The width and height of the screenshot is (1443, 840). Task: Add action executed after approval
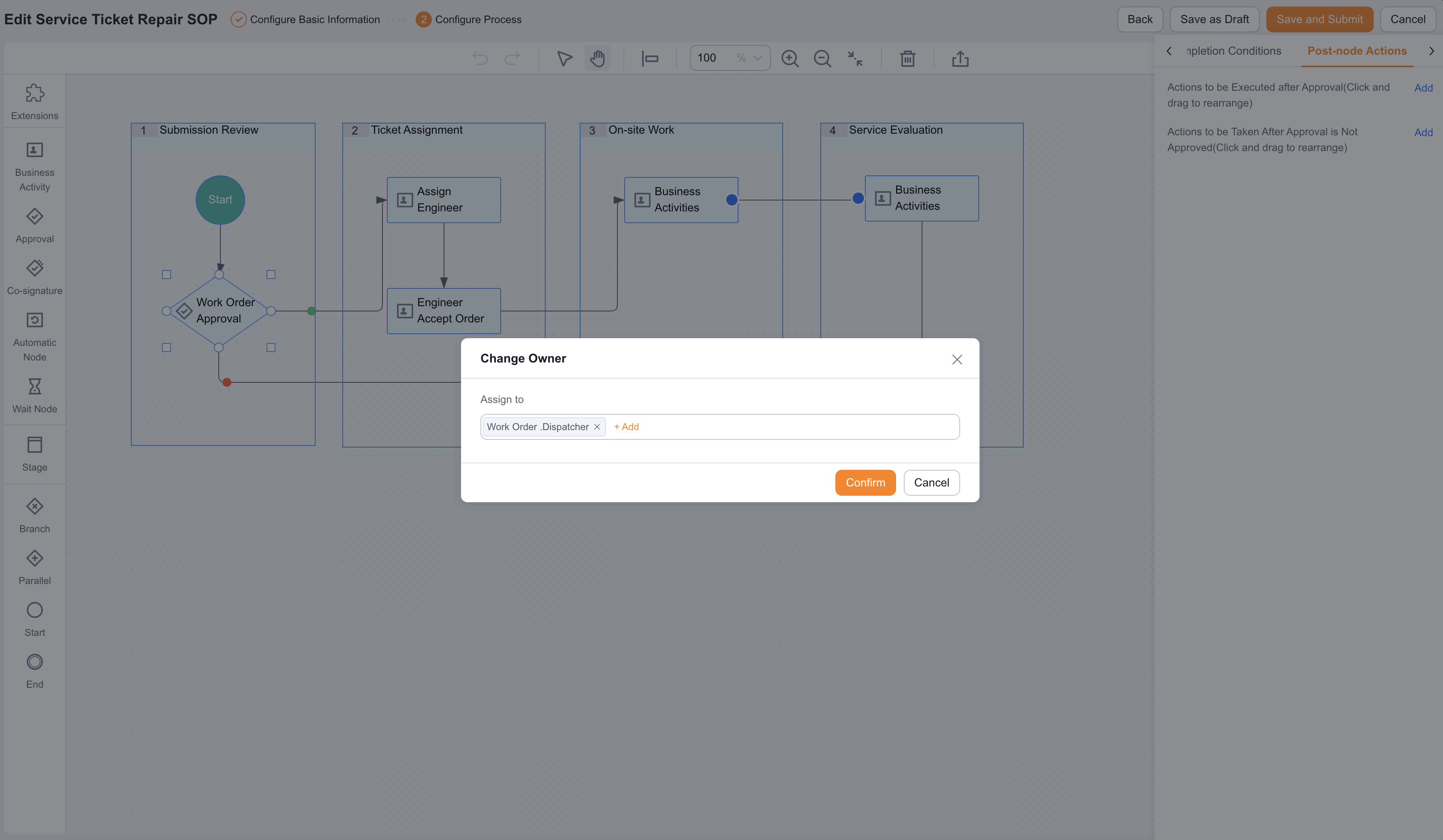click(1423, 87)
